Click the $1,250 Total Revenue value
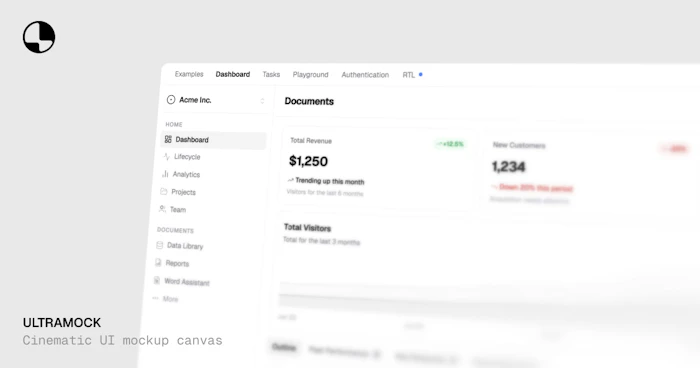 click(x=308, y=161)
